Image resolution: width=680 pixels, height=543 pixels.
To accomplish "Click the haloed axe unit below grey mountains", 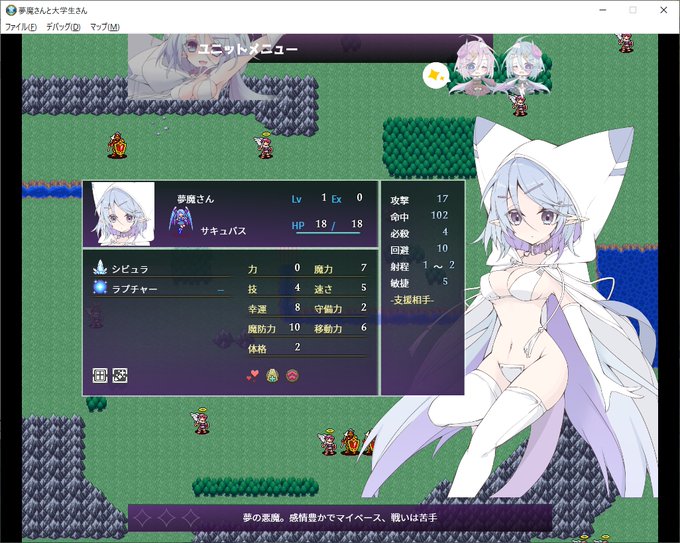I will [x=264, y=144].
